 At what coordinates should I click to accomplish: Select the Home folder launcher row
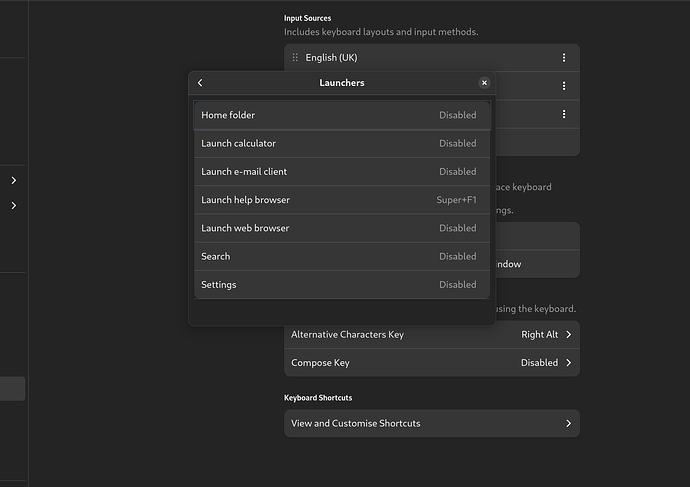341,115
